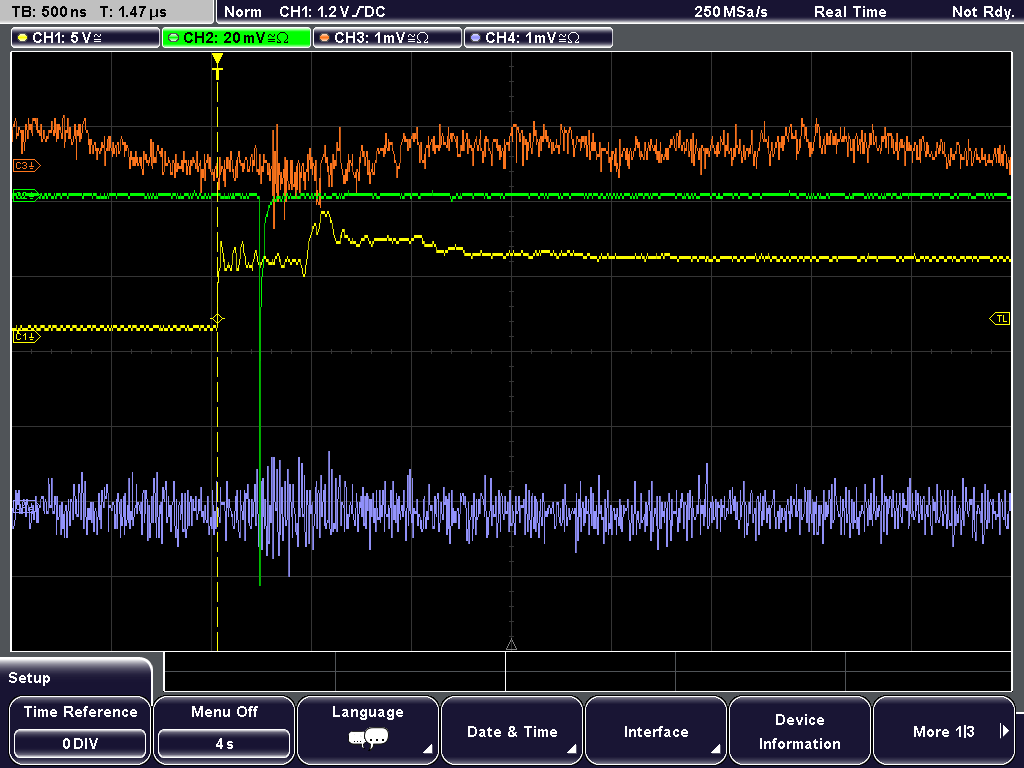Viewport: 1024px width, 768px height.
Task: Click the C1 ground level marker
Action: (x=26, y=336)
